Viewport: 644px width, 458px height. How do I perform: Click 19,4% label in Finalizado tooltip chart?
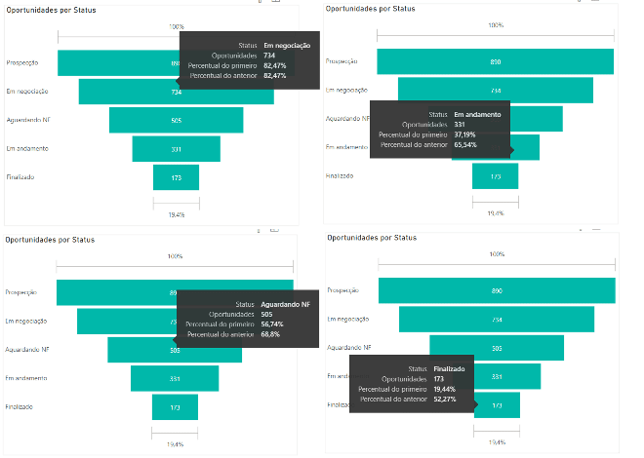(x=497, y=442)
